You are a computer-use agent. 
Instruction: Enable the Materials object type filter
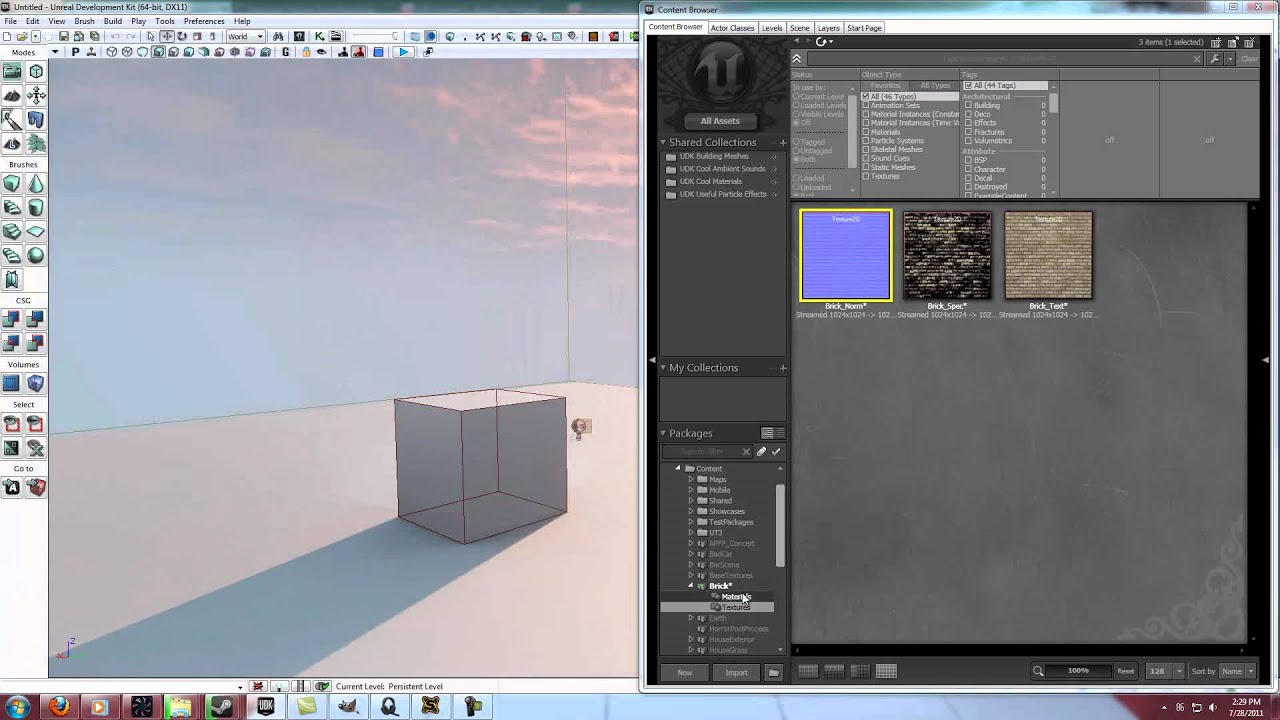[x=866, y=132]
